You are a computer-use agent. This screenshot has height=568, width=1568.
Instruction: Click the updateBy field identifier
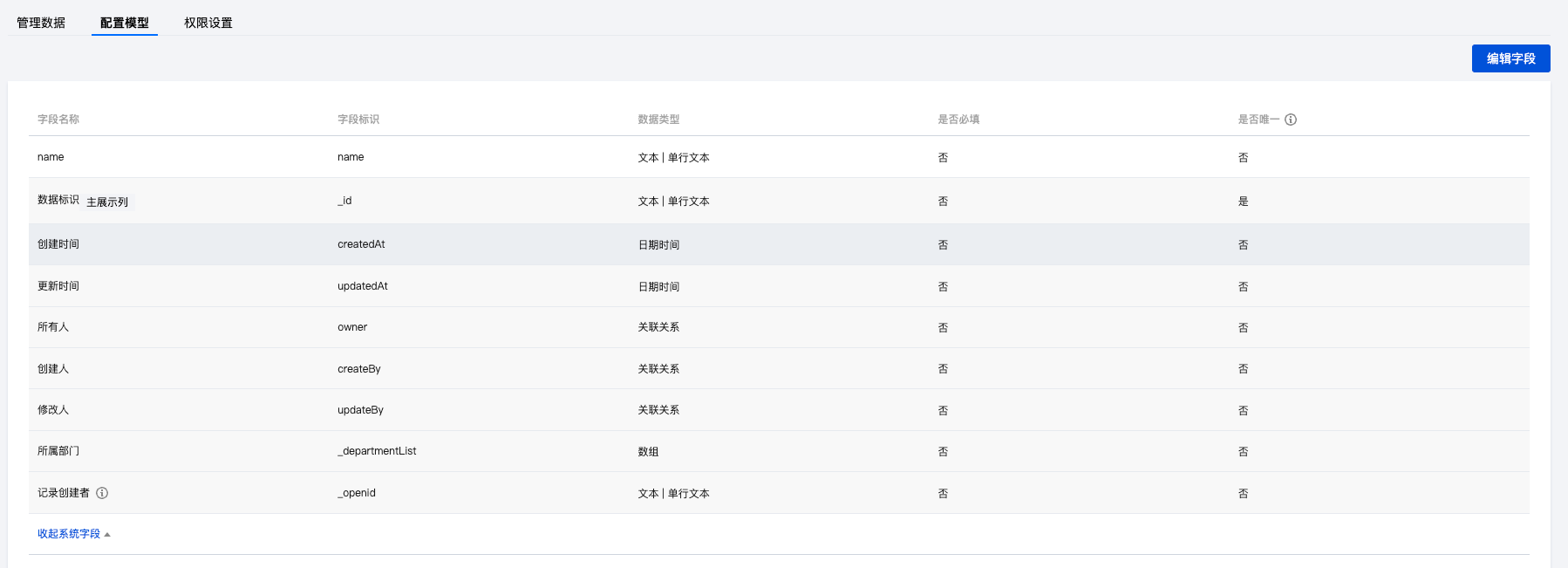click(x=360, y=410)
